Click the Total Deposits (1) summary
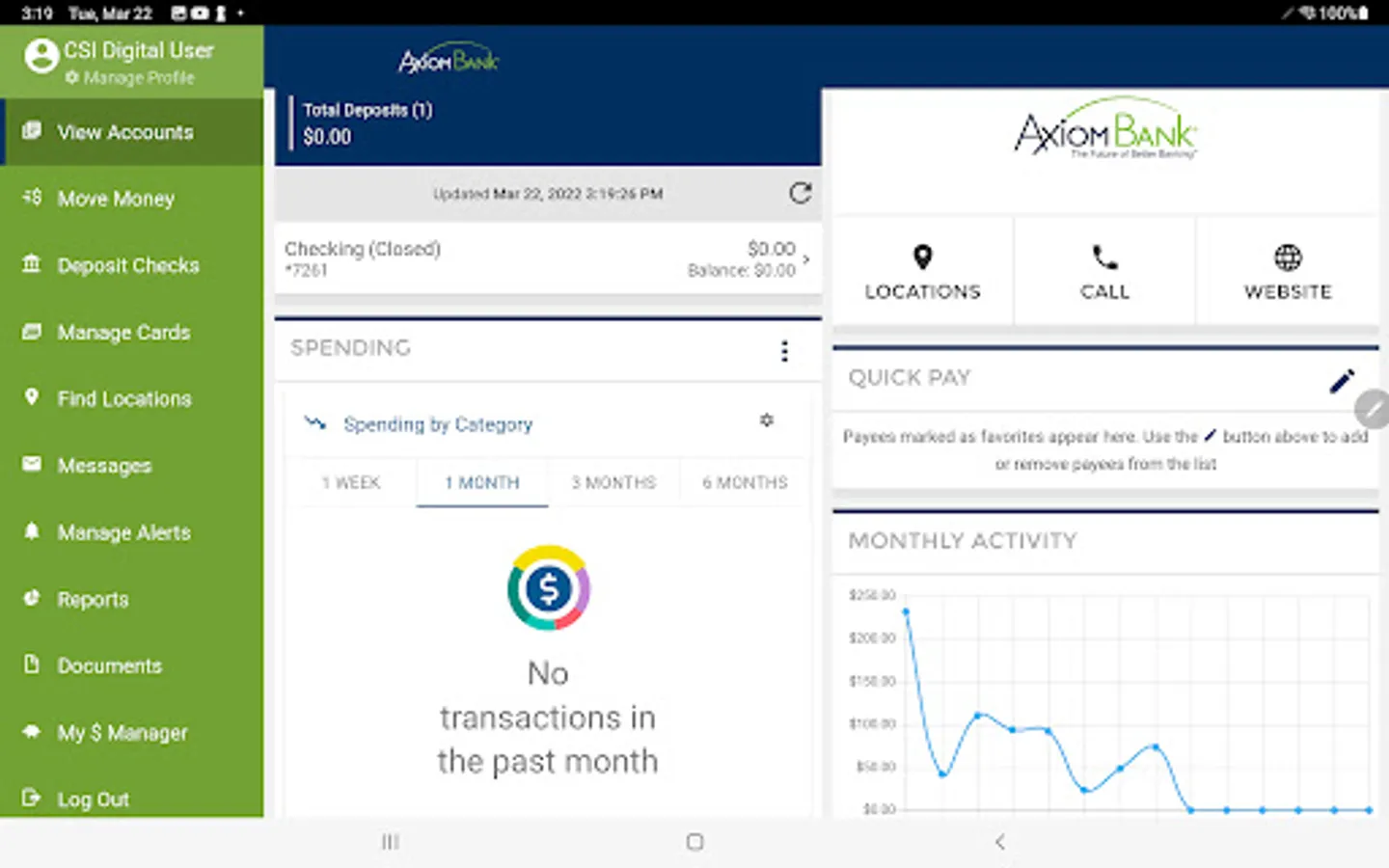Screen dimensions: 1389x868 tap(368, 123)
